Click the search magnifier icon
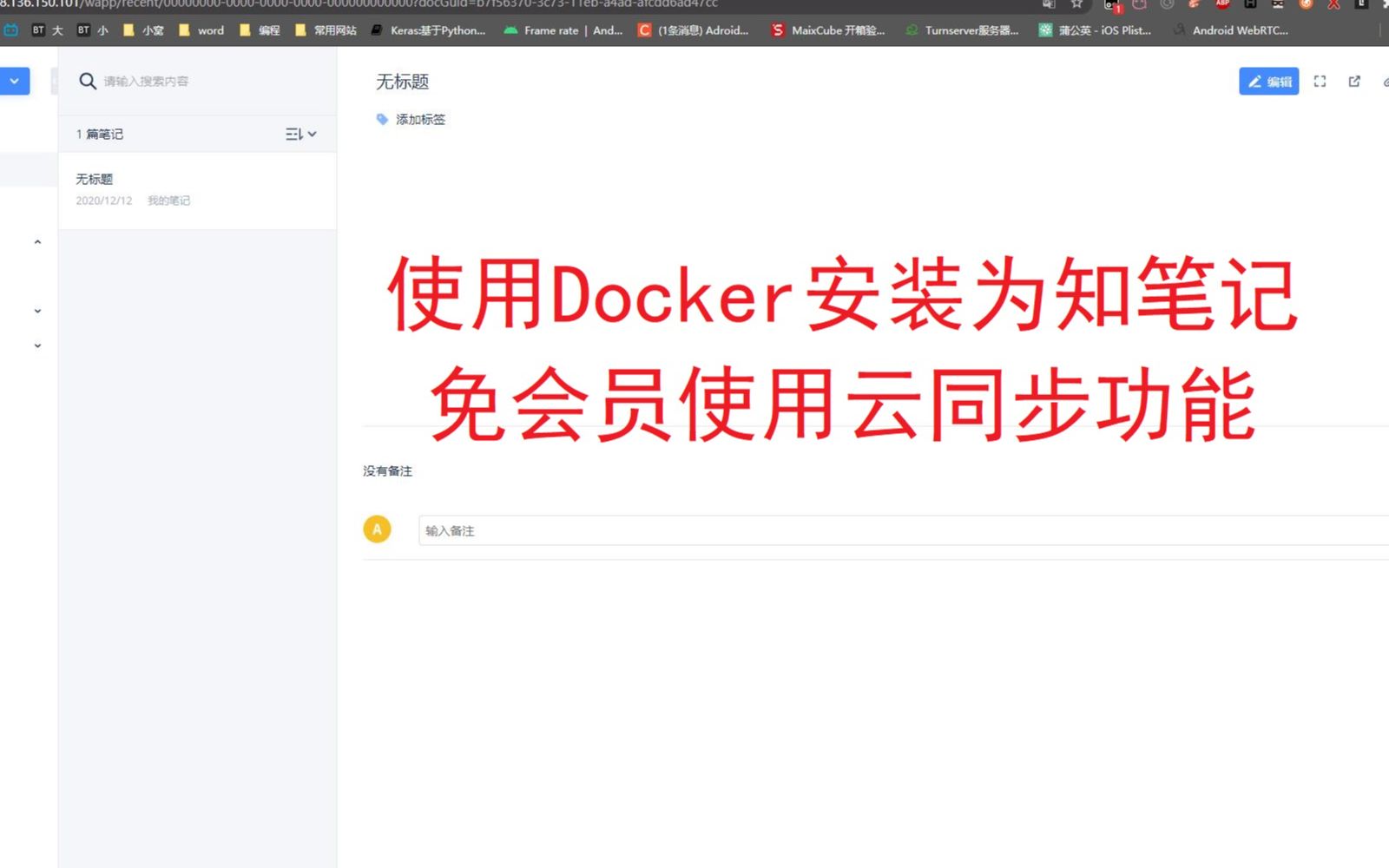Viewport: 1389px width, 868px height. 88,81
